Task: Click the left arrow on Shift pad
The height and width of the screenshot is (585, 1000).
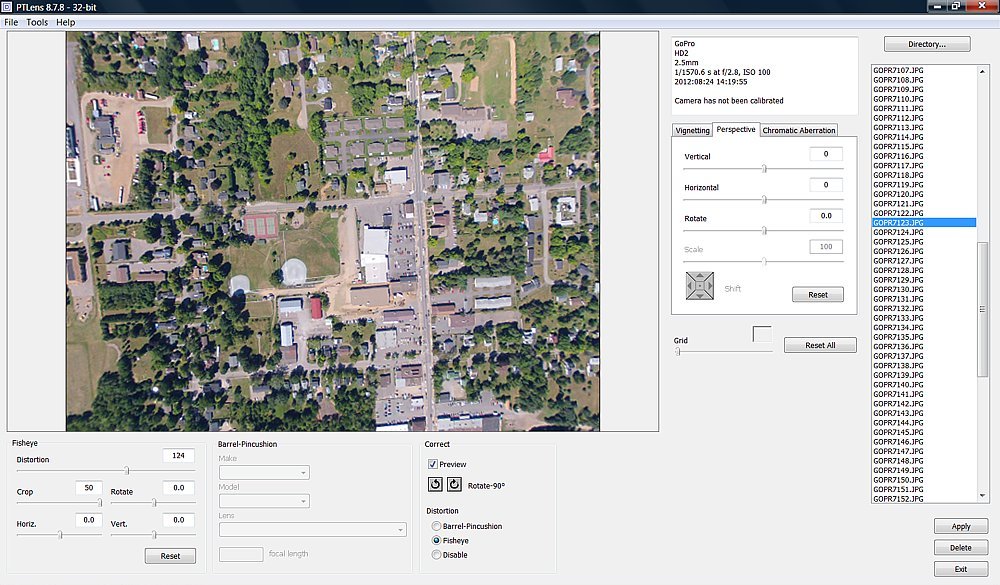Action: (689, 287)
